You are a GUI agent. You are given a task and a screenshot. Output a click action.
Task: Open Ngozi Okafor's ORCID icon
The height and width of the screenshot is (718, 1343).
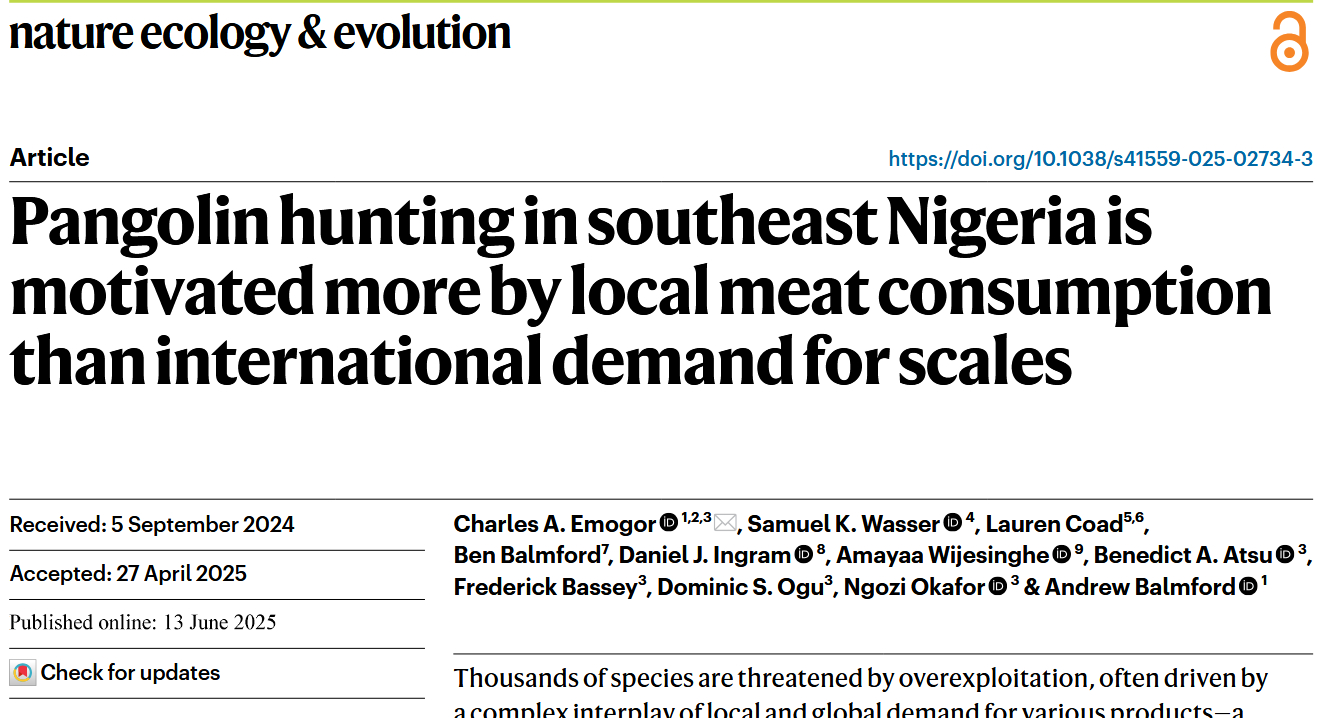point(997,587)
